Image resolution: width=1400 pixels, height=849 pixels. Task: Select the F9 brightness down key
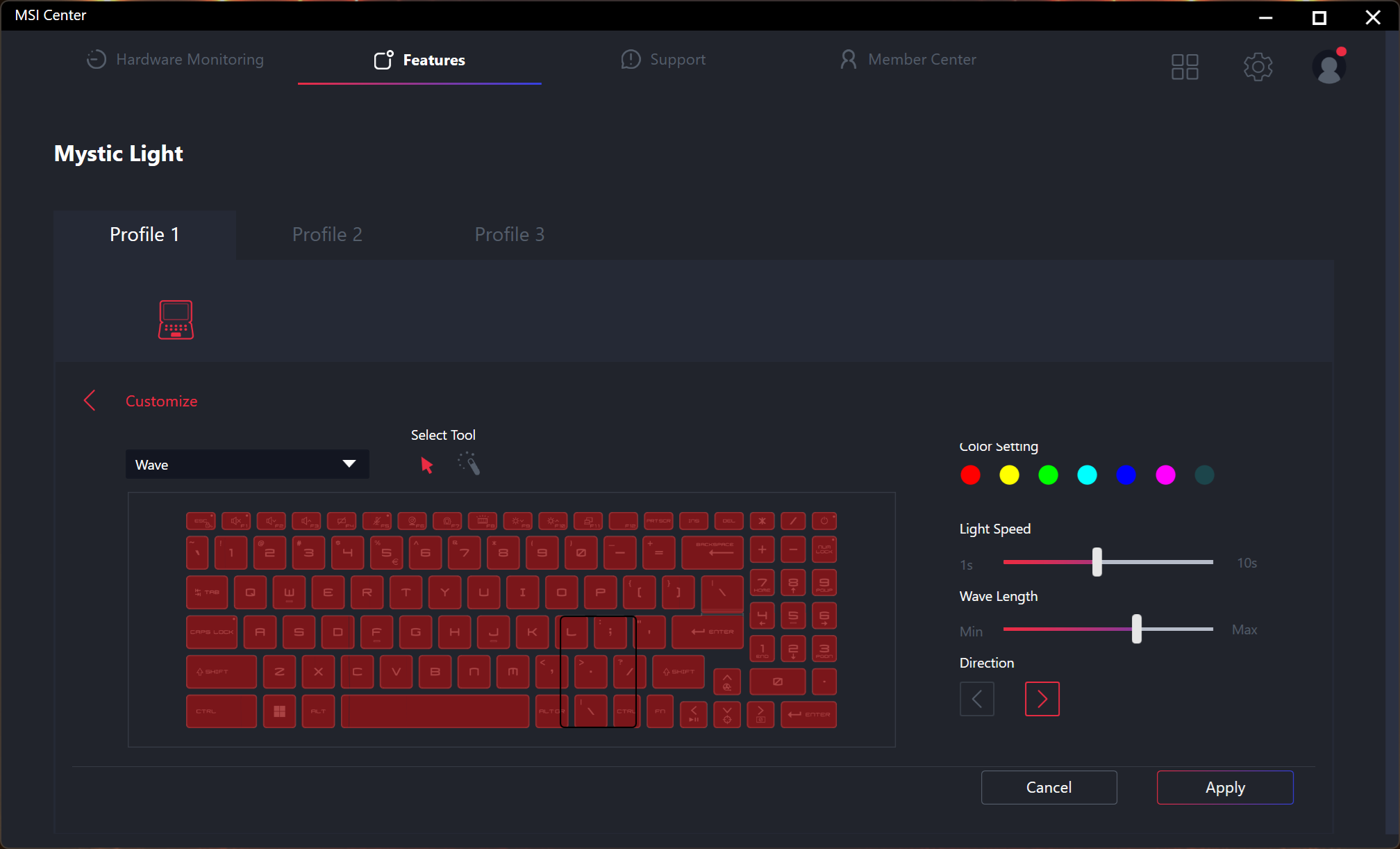tap(517, 521)
